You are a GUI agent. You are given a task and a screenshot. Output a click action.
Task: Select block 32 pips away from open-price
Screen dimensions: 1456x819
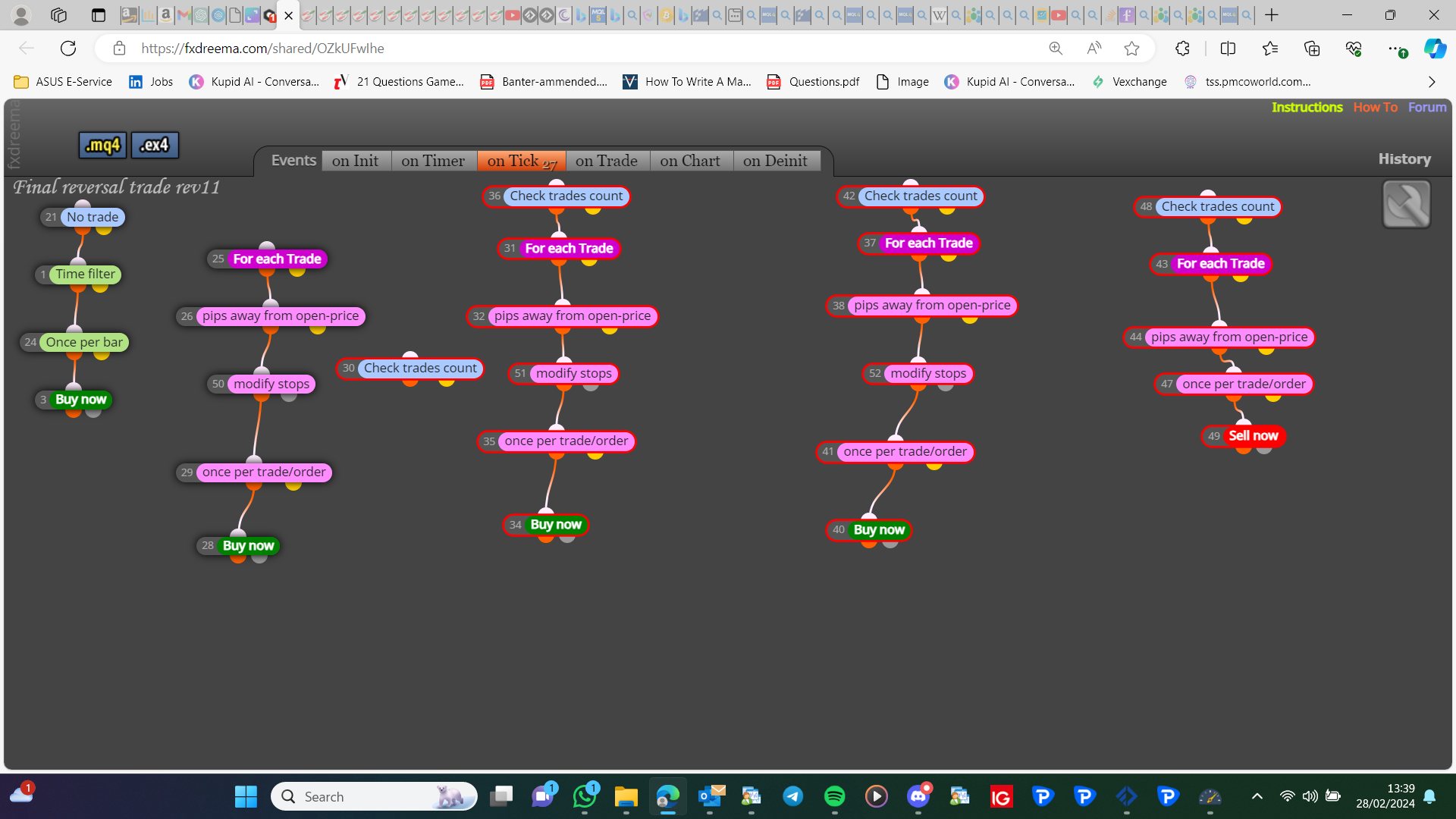click(x=563, y=316)
